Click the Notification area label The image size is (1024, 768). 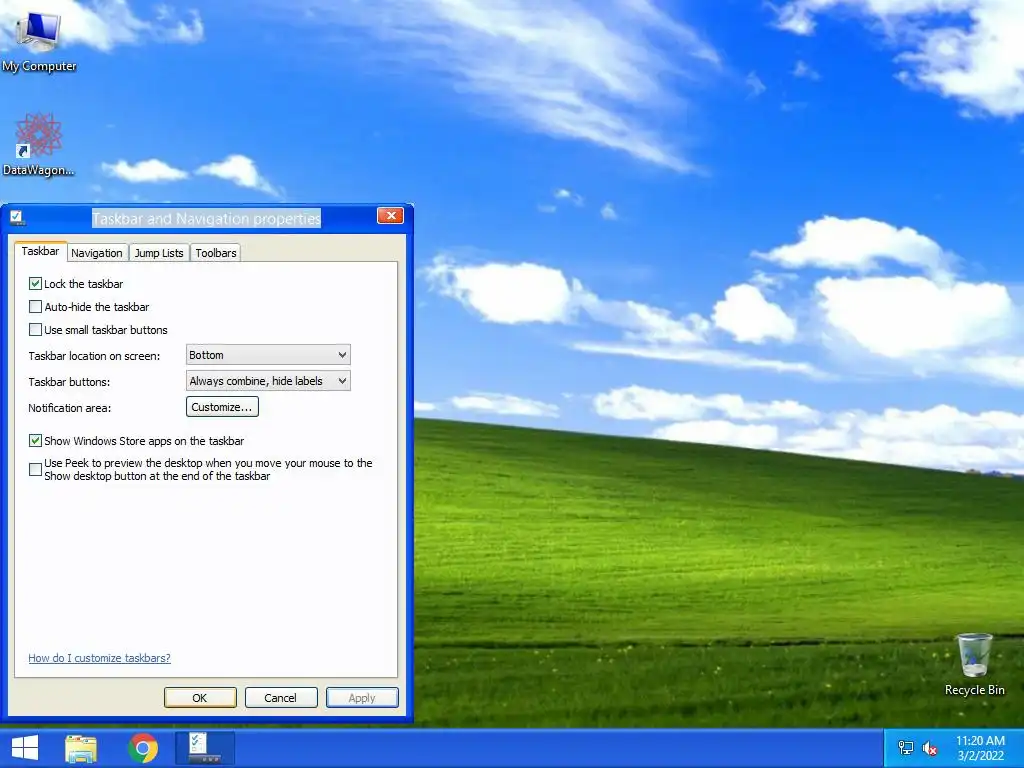tap(69, 408)
